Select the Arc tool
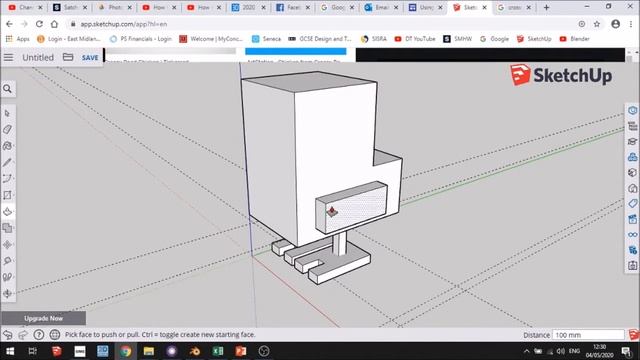 pyautogui.click(x=7, y=179)
